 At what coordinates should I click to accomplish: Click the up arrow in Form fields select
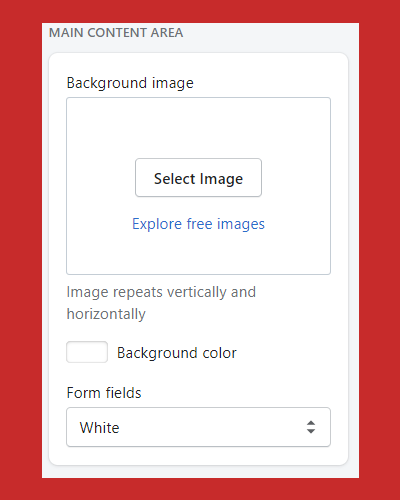tap(311, 423)
